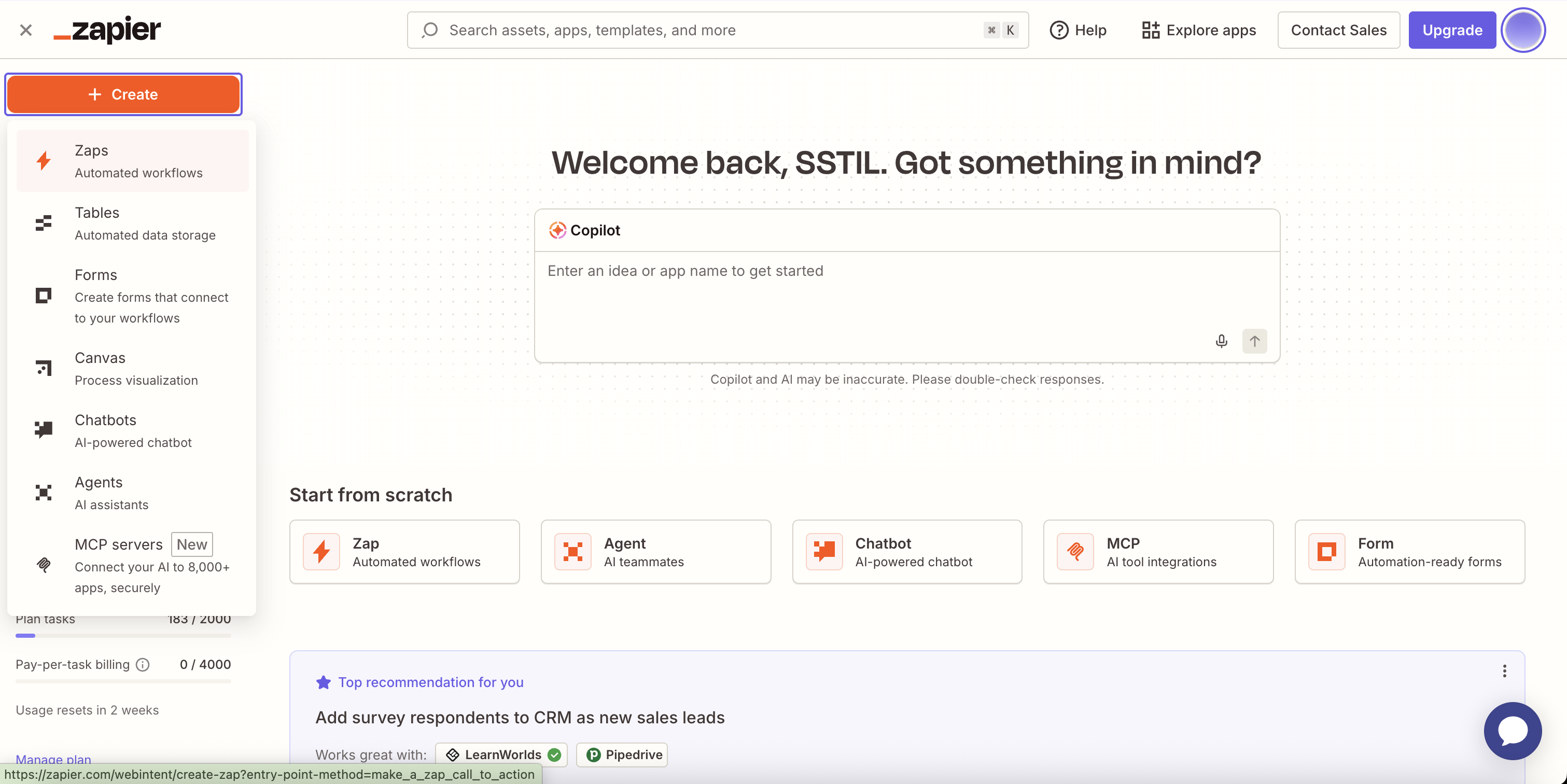The height and width of the screenshot is (784, 1567).
Task: Choose MCP servers menu entry
Action: point(133,565)
